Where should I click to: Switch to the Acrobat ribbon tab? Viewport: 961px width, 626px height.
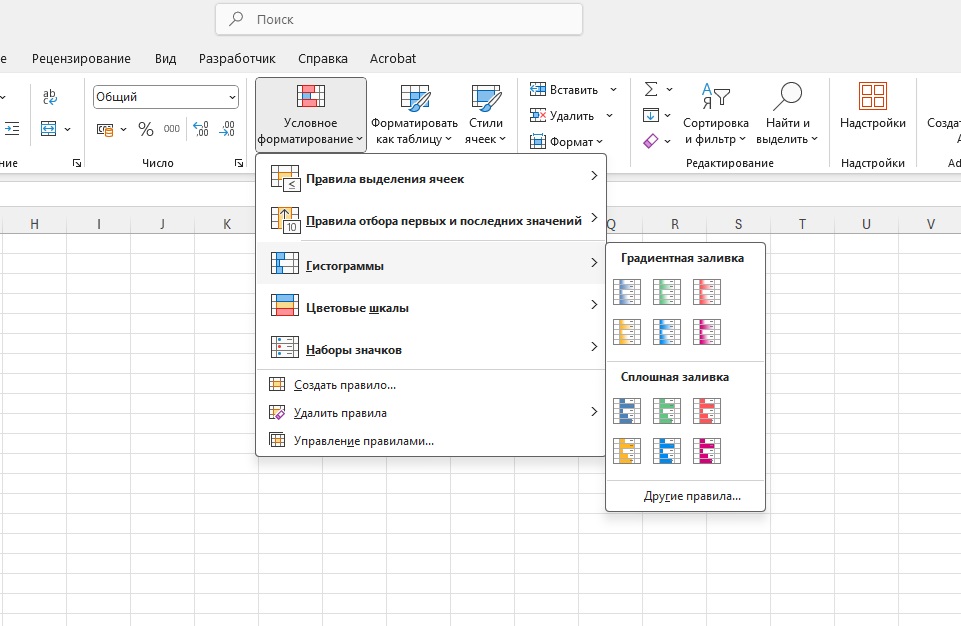[x=393, y=58]
